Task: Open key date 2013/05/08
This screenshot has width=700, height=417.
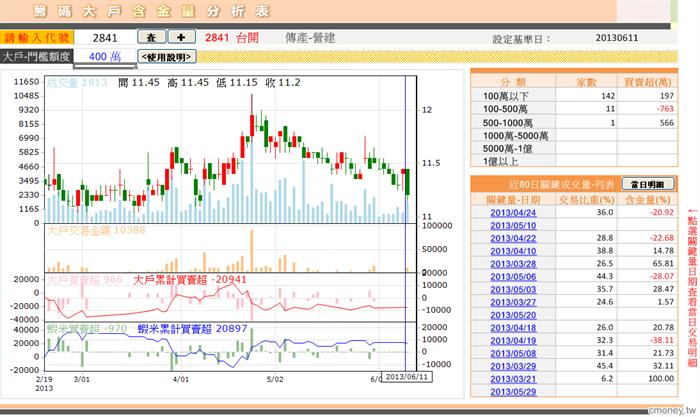Action: (513, 354)
